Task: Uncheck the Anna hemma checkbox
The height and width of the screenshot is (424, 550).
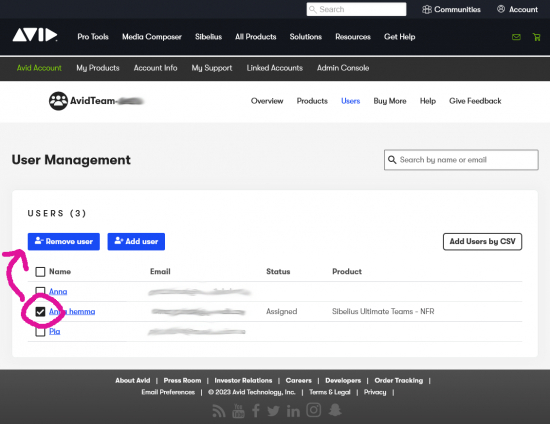Action: tap(40, 311)
